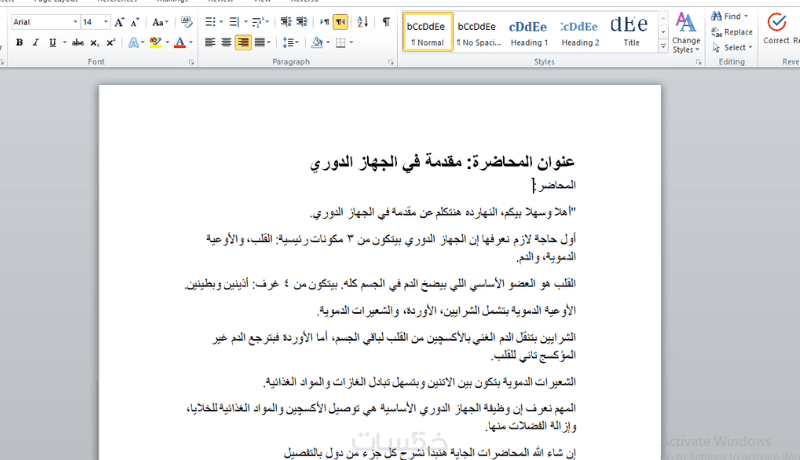This screenshot has height=460, width=800.
Task: Toggle Left-to-Right text direction
Action: tap(324, 22)
